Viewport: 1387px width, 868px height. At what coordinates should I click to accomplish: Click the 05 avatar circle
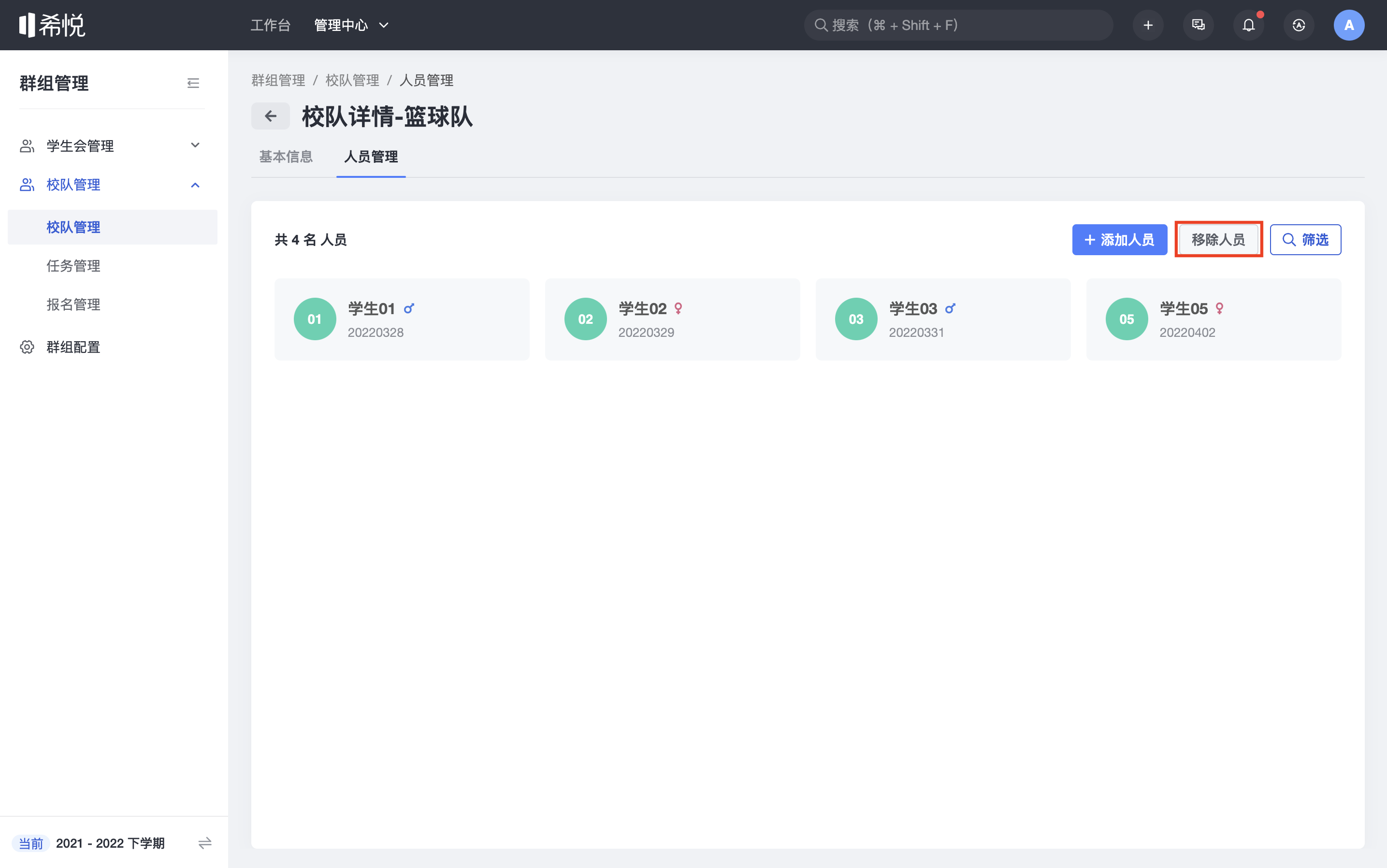1127,319
